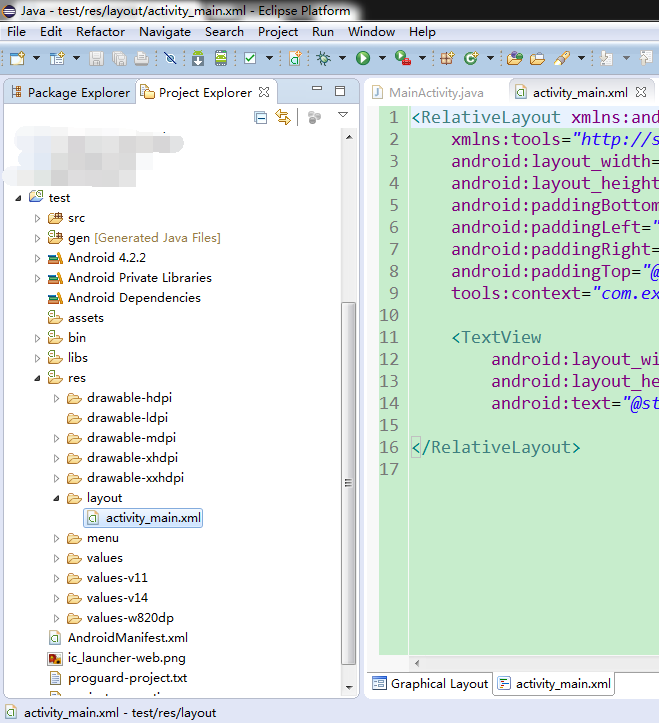Click the Debug bug icon
The width and height of the screenshot is (659, 723).
[324, 59]
